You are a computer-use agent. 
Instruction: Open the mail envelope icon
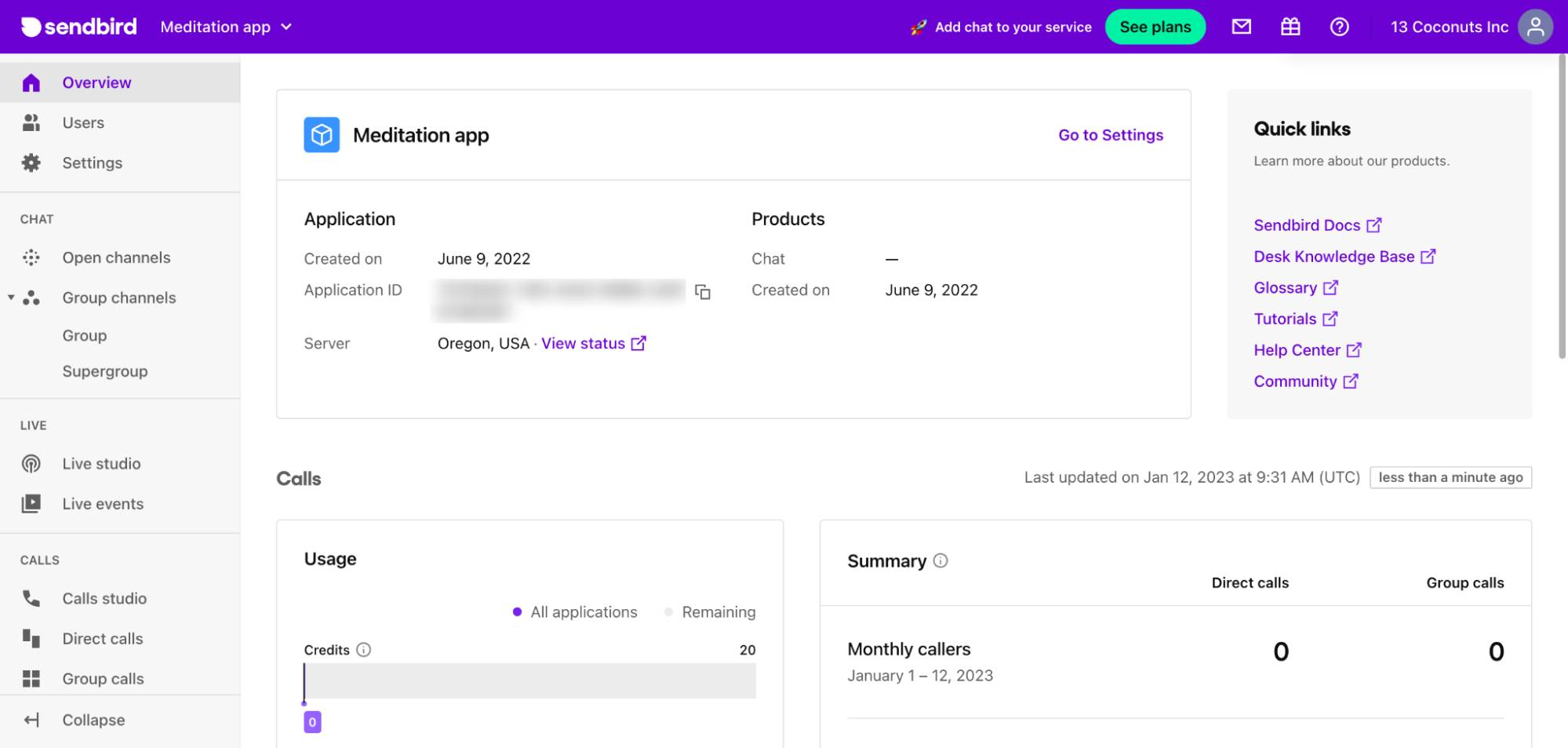pyautogui.click(x=1241, y=27)
